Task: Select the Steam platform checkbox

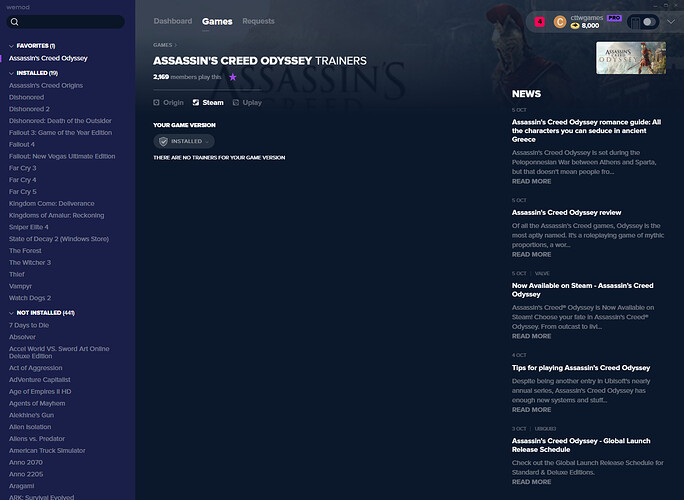Action: (196, 102)
